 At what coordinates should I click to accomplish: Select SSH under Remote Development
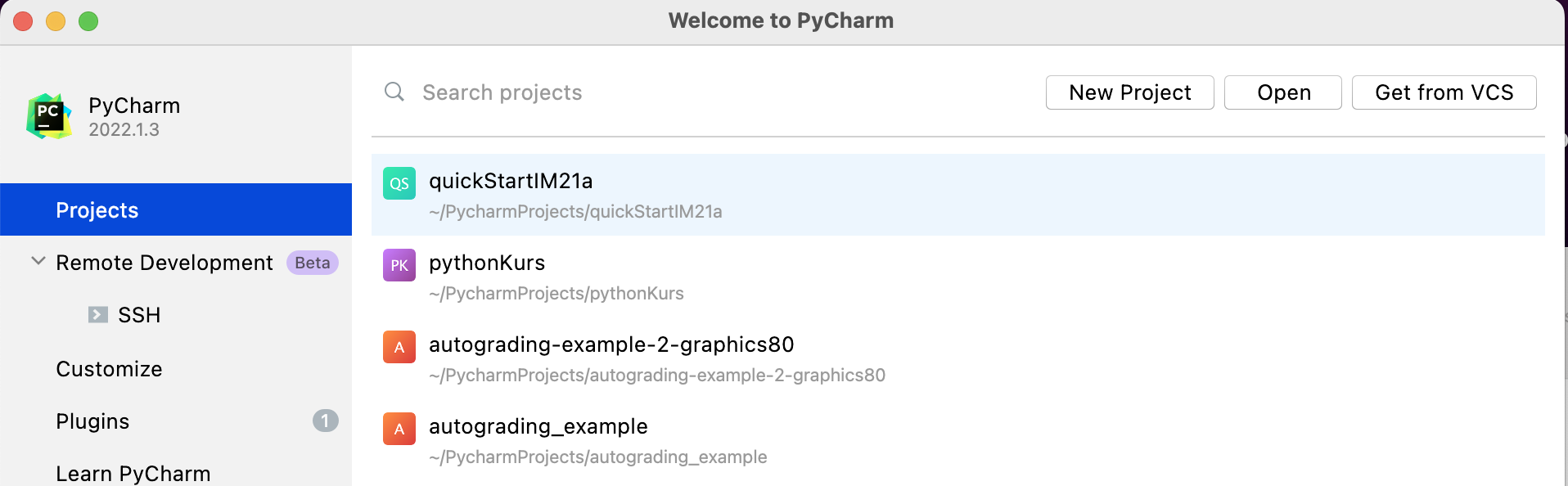tap(139, 315)
